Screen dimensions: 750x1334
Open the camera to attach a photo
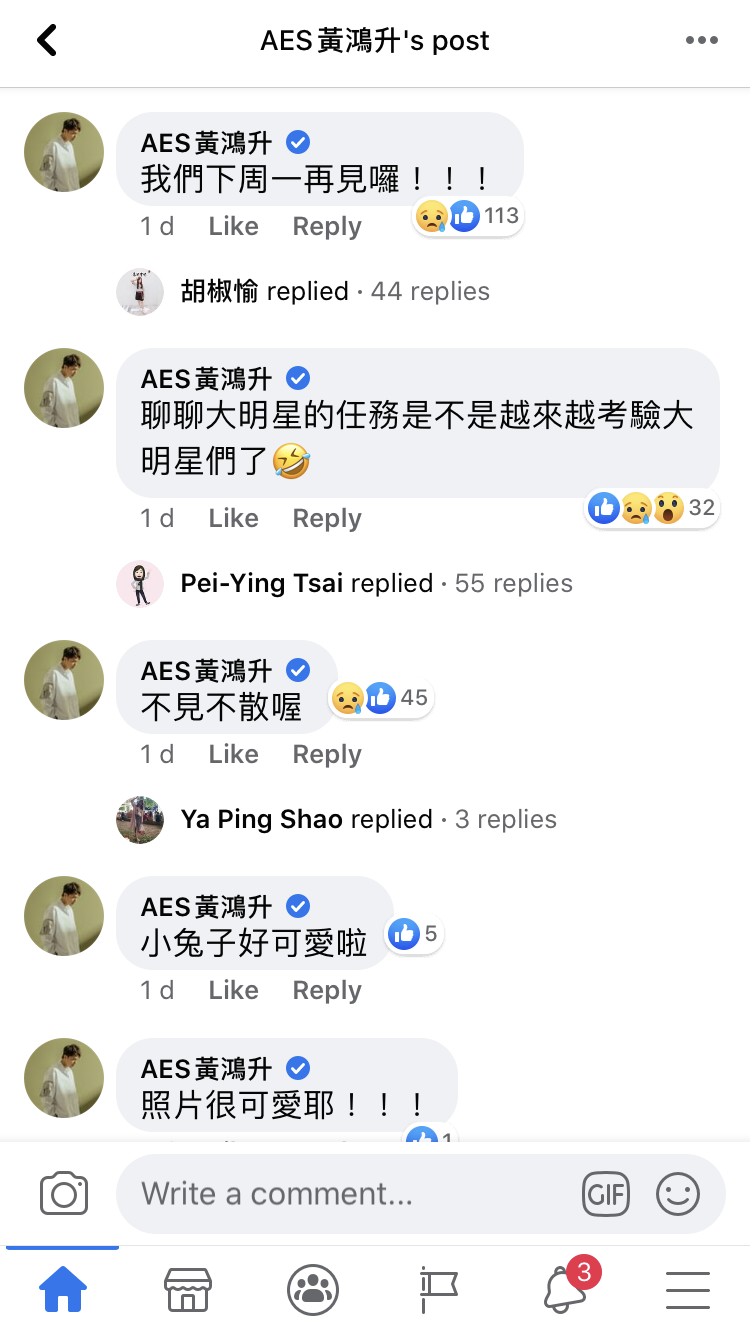coord(64,1194)
